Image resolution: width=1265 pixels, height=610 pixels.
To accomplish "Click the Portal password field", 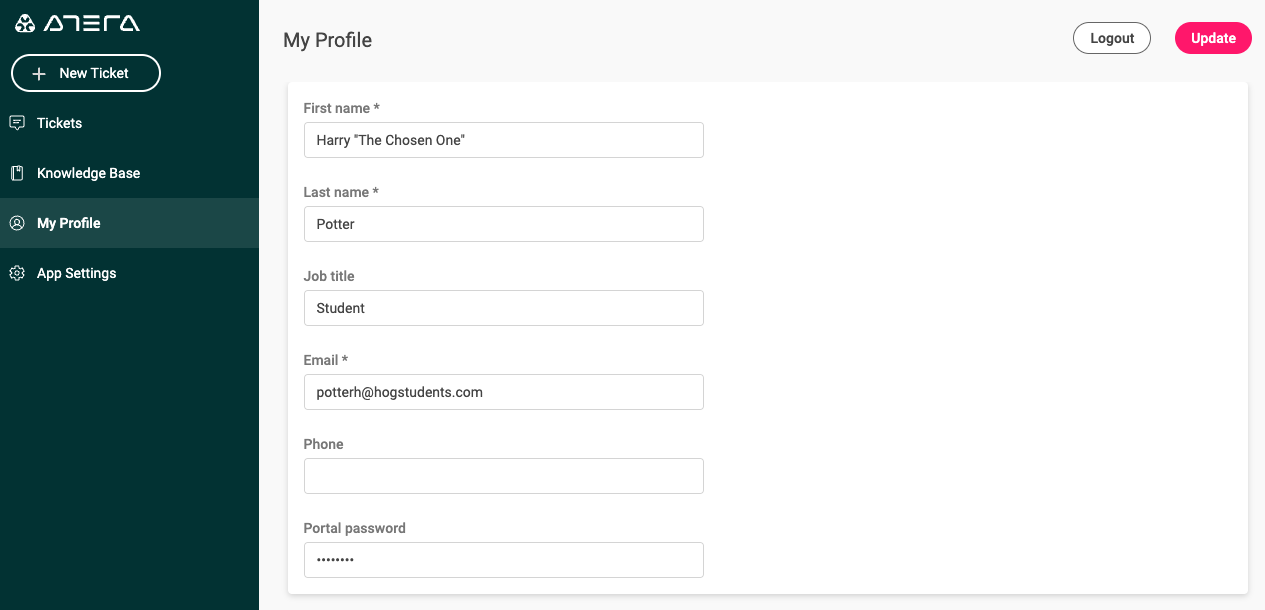I will click(504, 560).
